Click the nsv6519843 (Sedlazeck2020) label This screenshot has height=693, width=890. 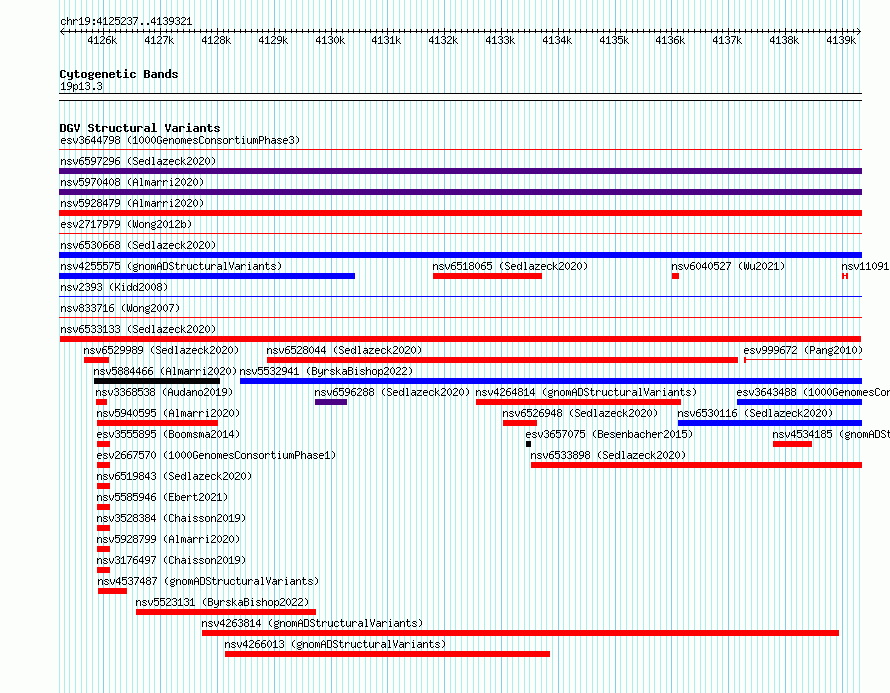click(x=174, y=476)
